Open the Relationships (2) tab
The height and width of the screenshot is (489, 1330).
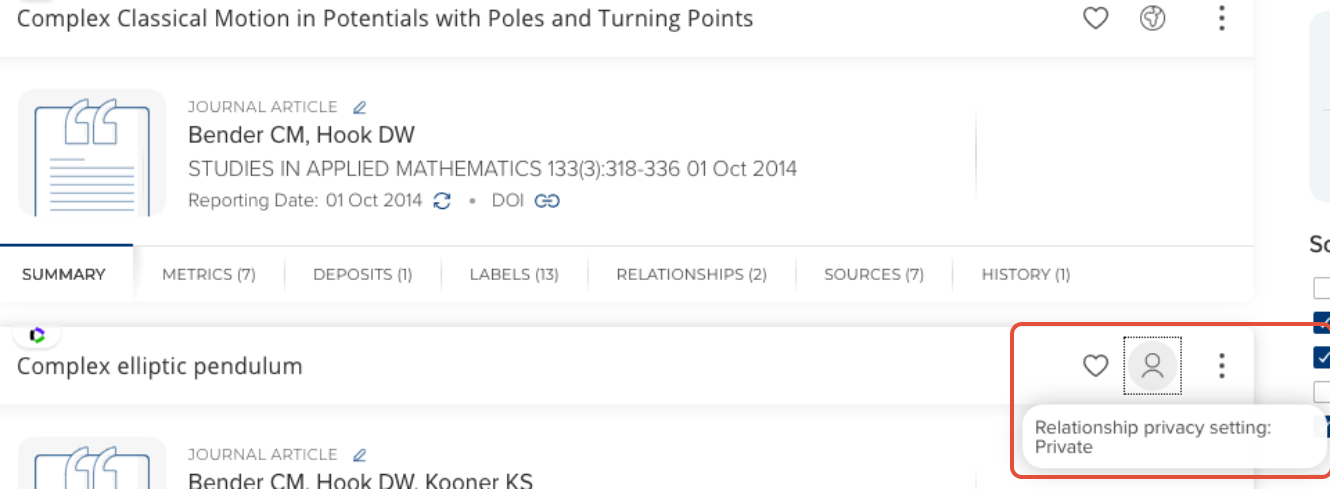click(x=691, y=274)
